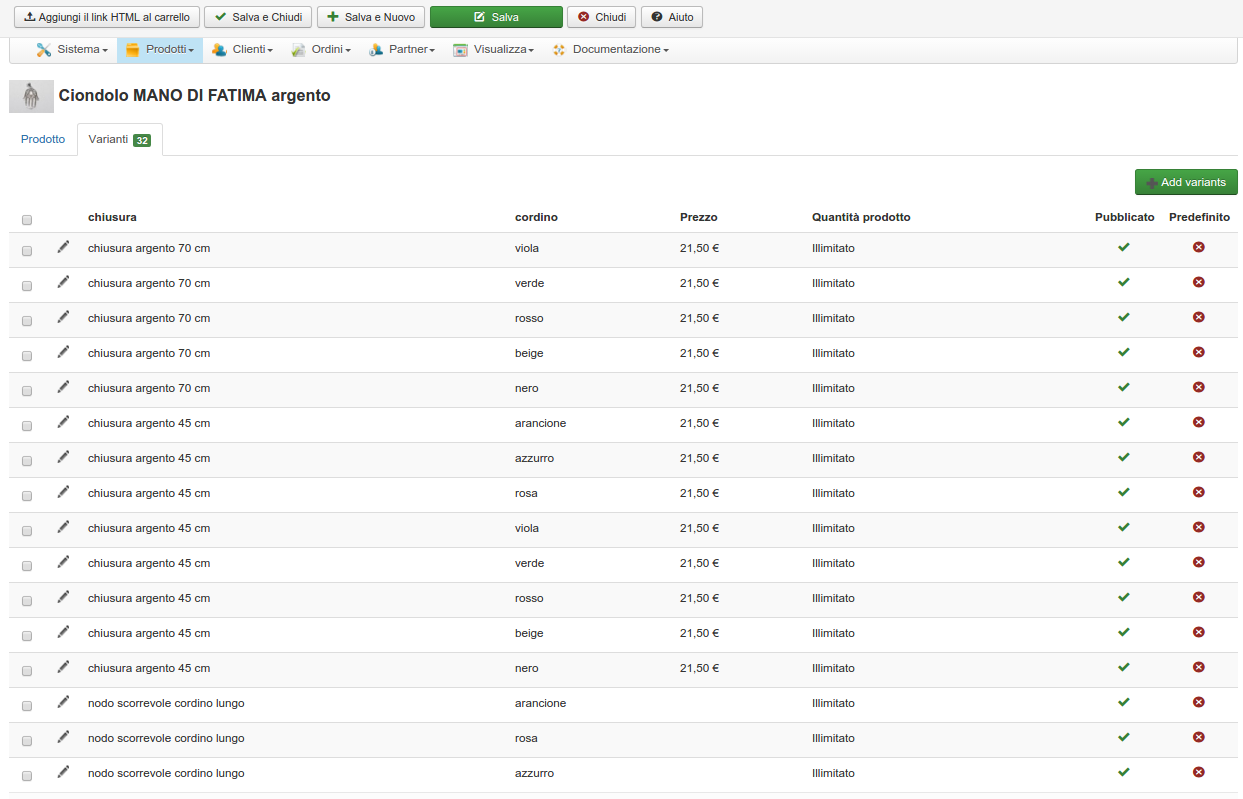
Task: Toggle published checkmark for 70 cm verde
Action: (x=1124, y=282)
